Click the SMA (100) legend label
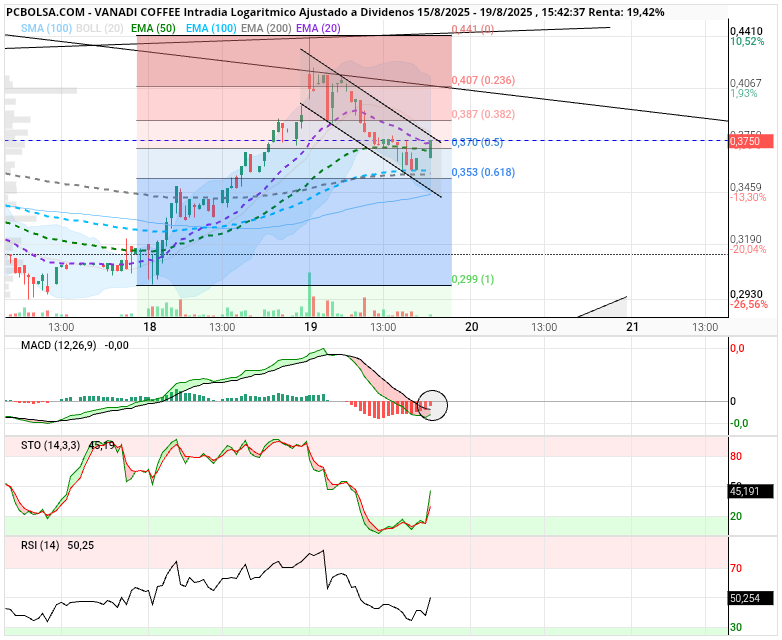The image size is (782, 640). pyautogui.click(x=46, y=28)
